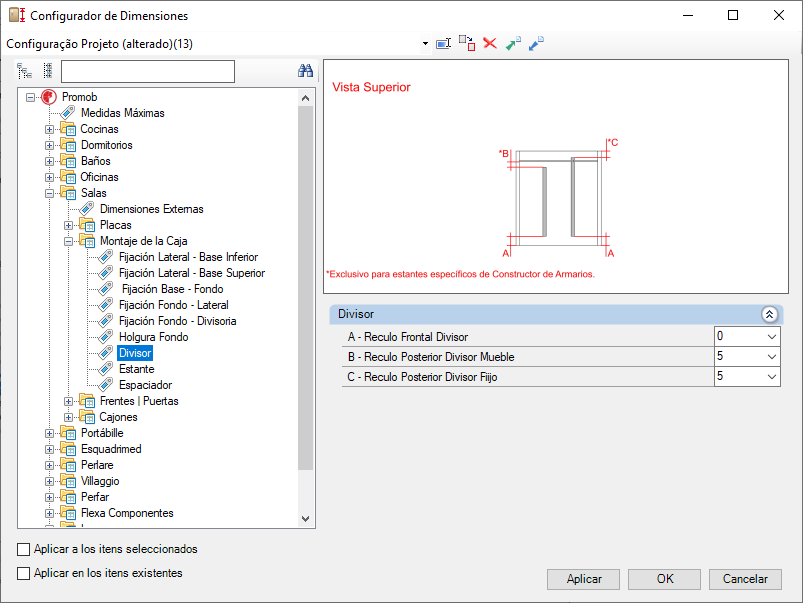Click the Oficinas folder icon
The image size is (803, 603).
(68, 177)
